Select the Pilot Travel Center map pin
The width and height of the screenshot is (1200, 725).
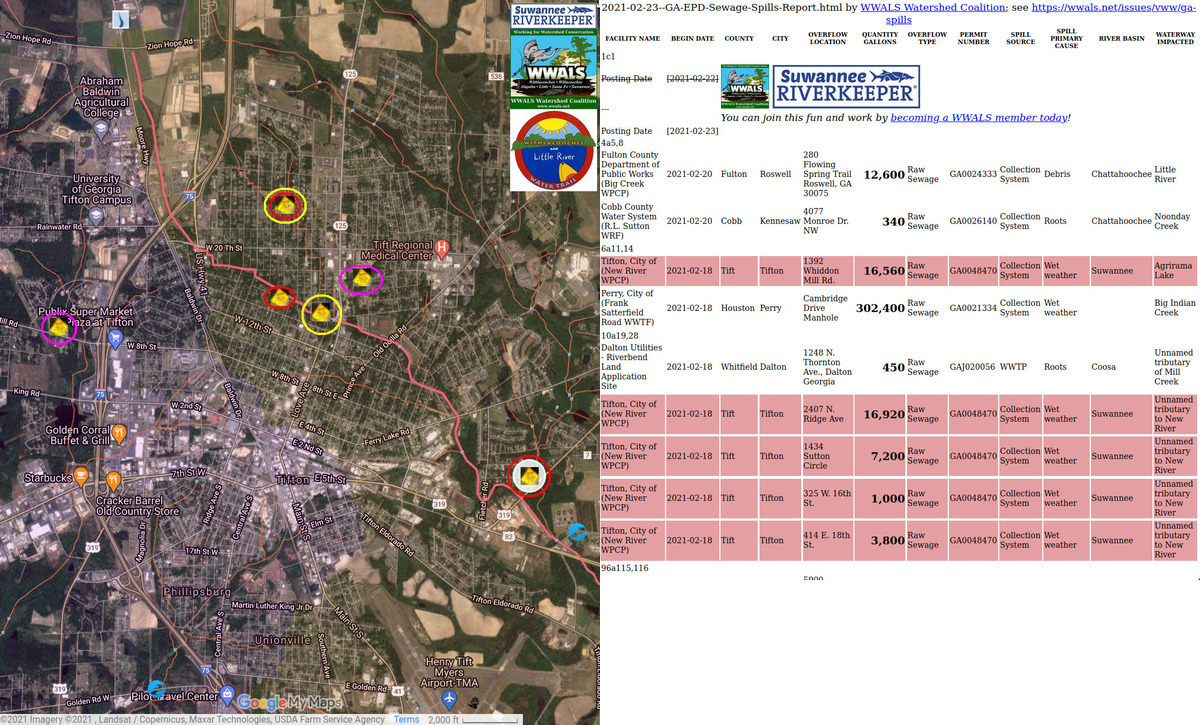[x=228, y=695]
